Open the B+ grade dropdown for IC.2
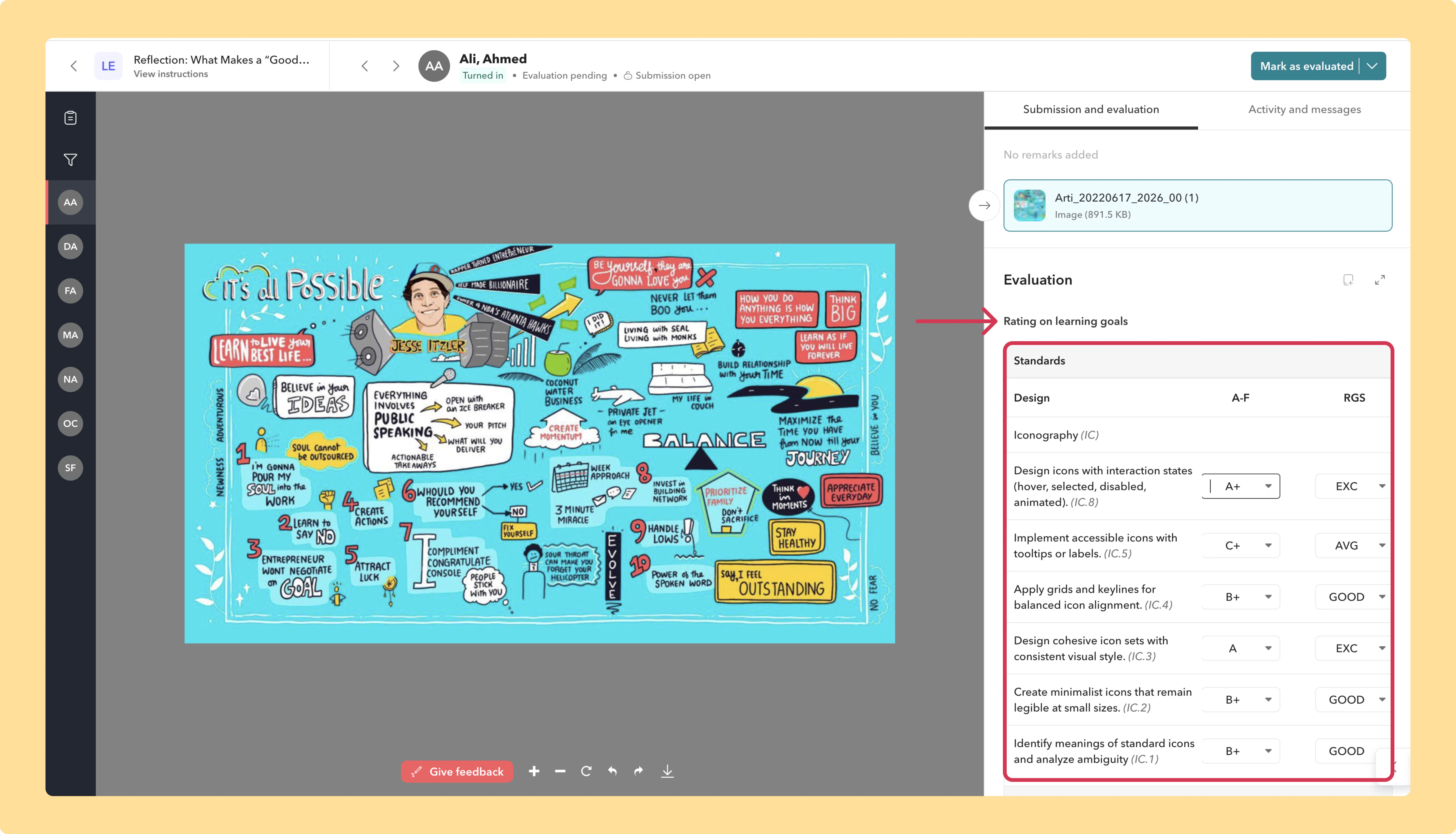Viewport: 1456px width, 834px height. tap(1241, 700)
